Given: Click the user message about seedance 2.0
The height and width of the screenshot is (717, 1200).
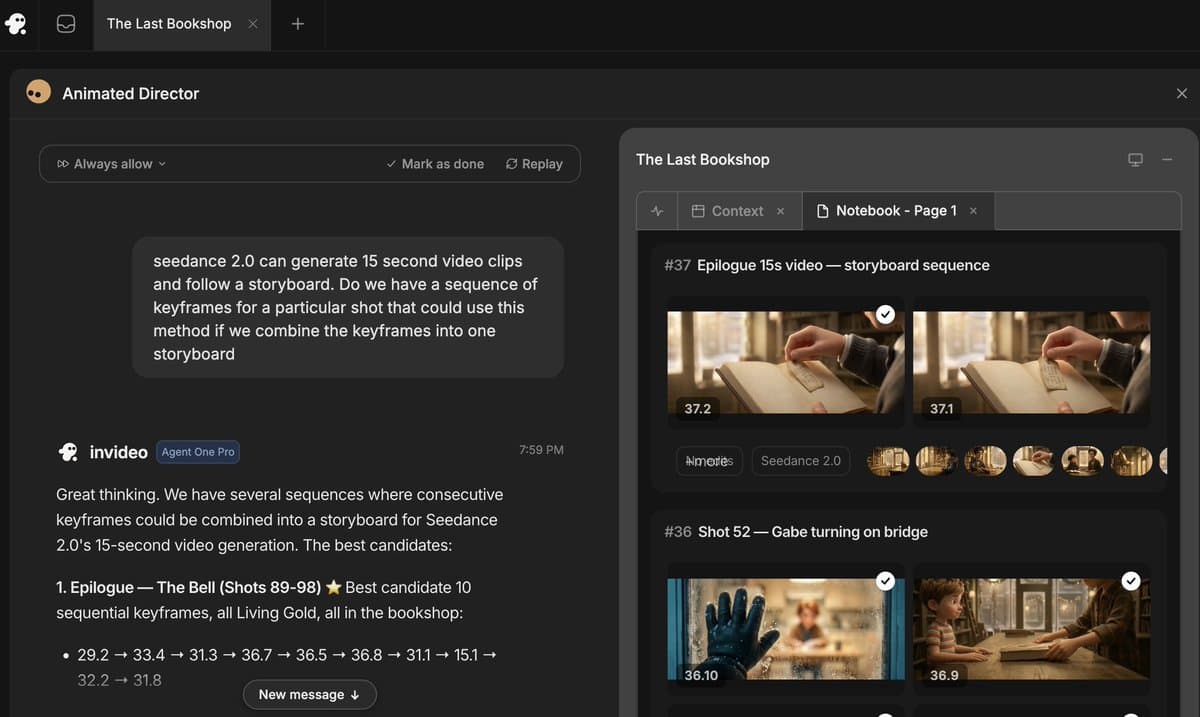Looking at the screenshot, I should coord(347,307).
